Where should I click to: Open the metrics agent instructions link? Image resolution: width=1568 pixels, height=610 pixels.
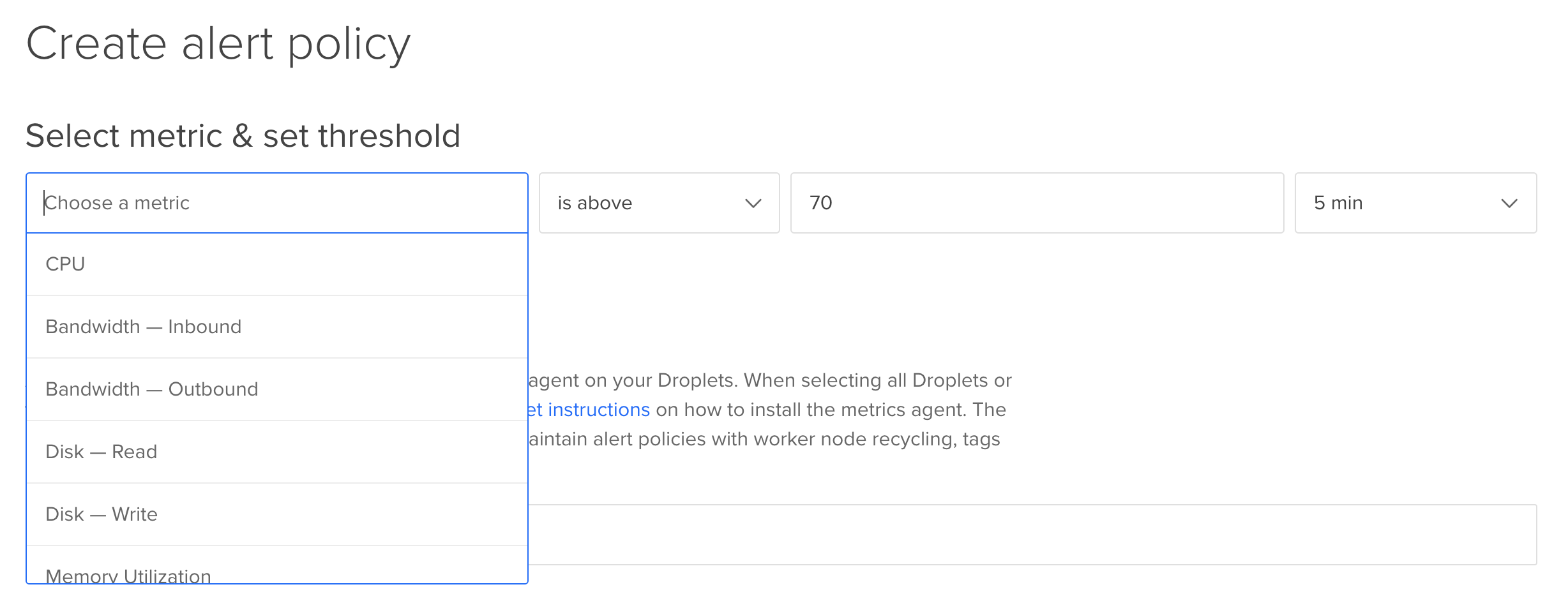coord(591,409)
